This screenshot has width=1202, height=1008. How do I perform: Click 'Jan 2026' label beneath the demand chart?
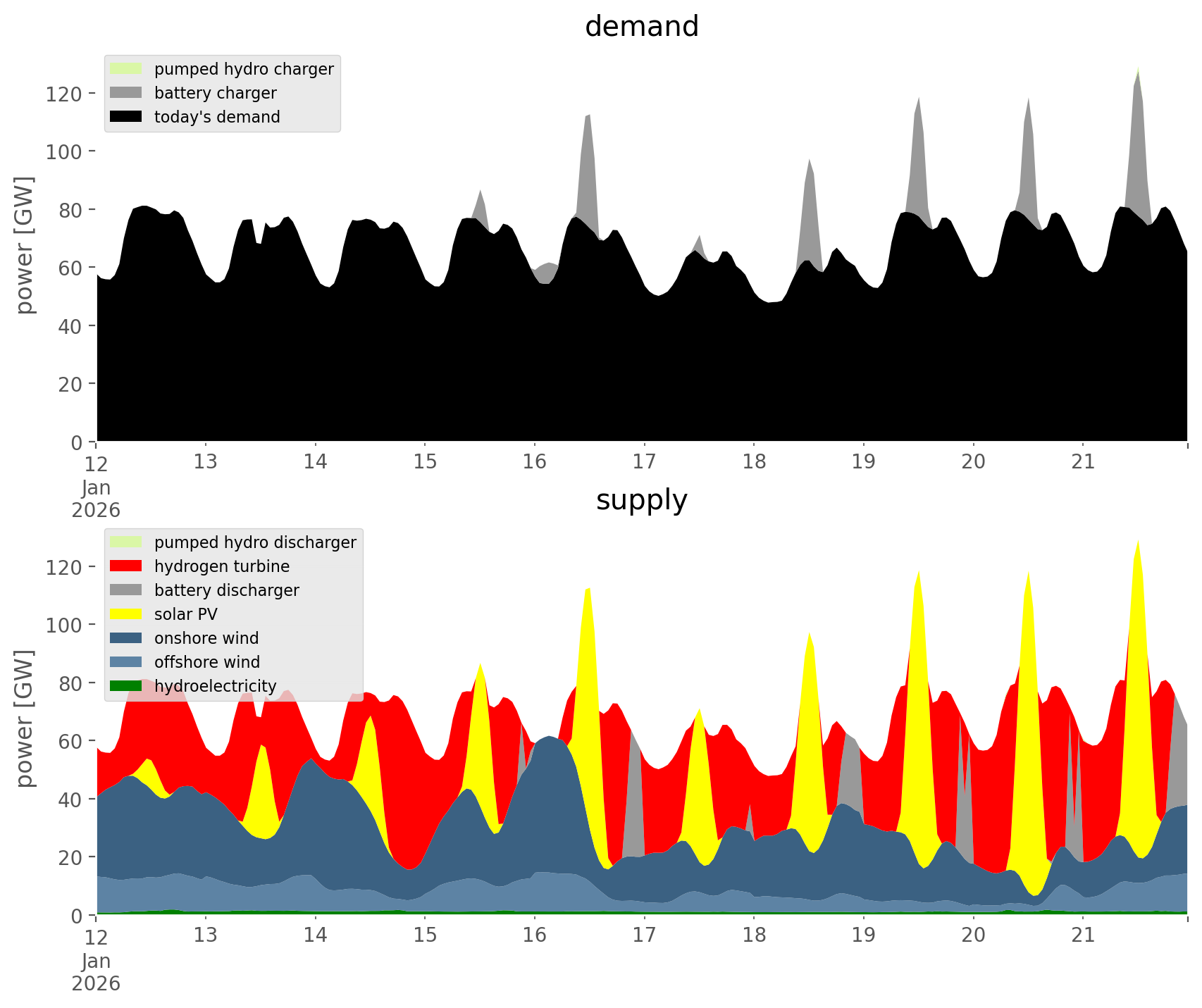tap(96, 499)
